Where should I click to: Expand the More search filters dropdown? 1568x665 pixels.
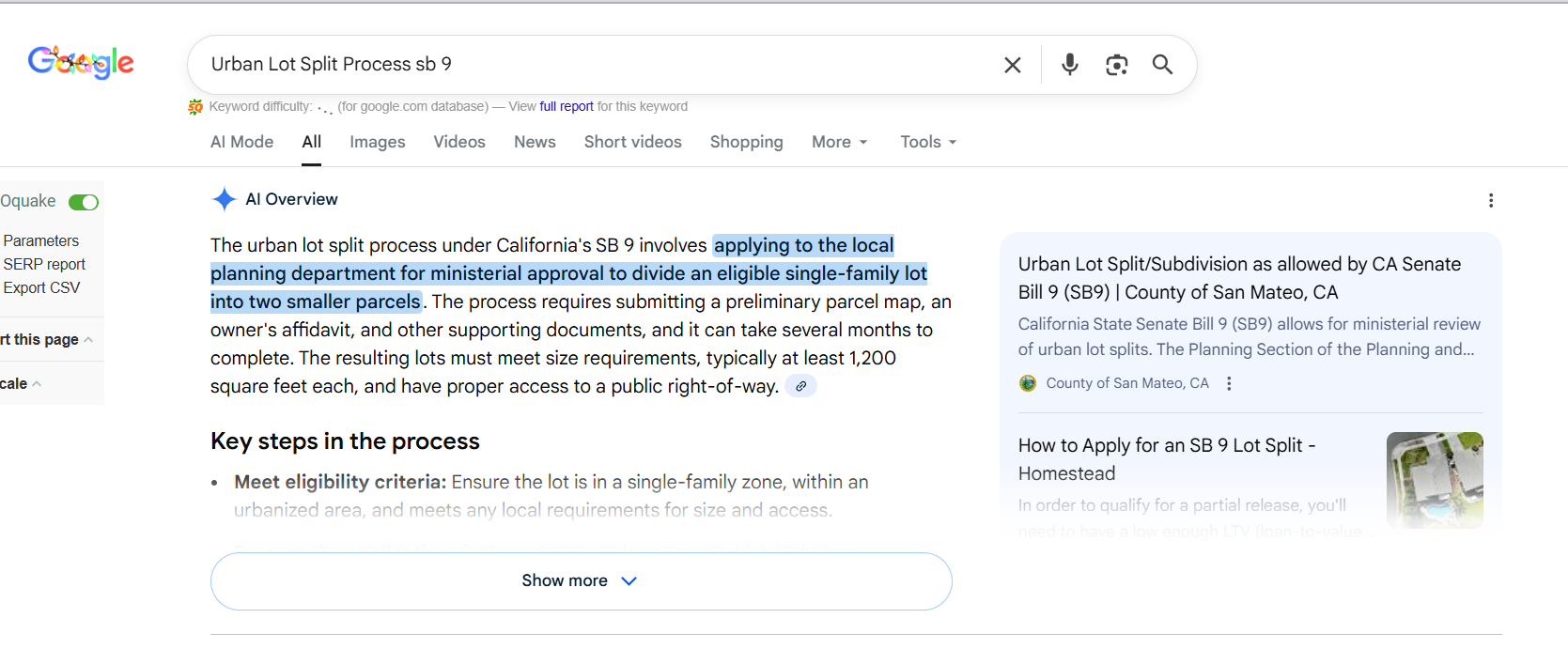click(x=839, y=142)
